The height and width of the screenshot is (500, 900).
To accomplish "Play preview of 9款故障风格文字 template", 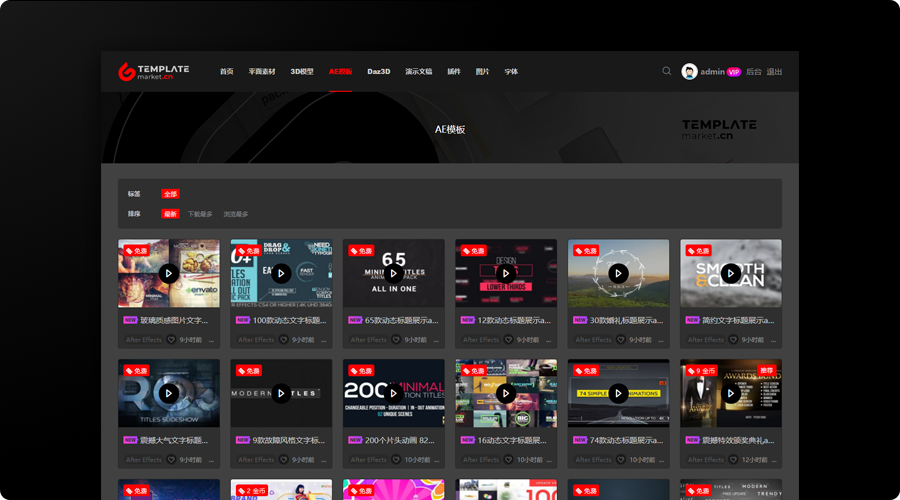I will [x=281, y=393].
